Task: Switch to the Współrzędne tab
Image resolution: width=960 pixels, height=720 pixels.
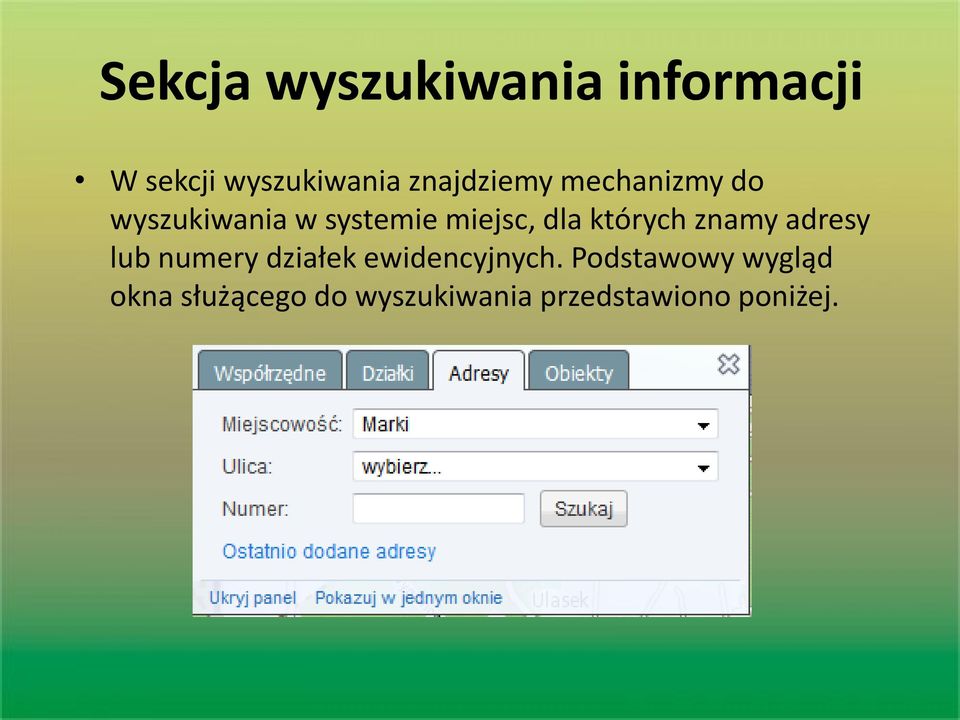Action: coord(270,371)
